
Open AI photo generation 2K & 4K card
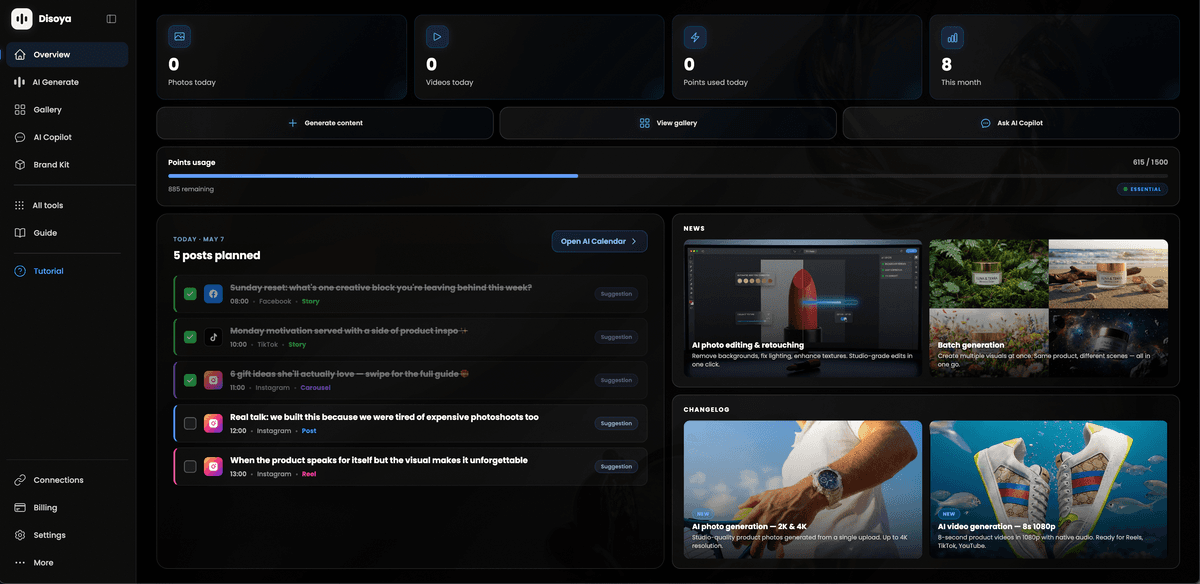click(803, 489)
